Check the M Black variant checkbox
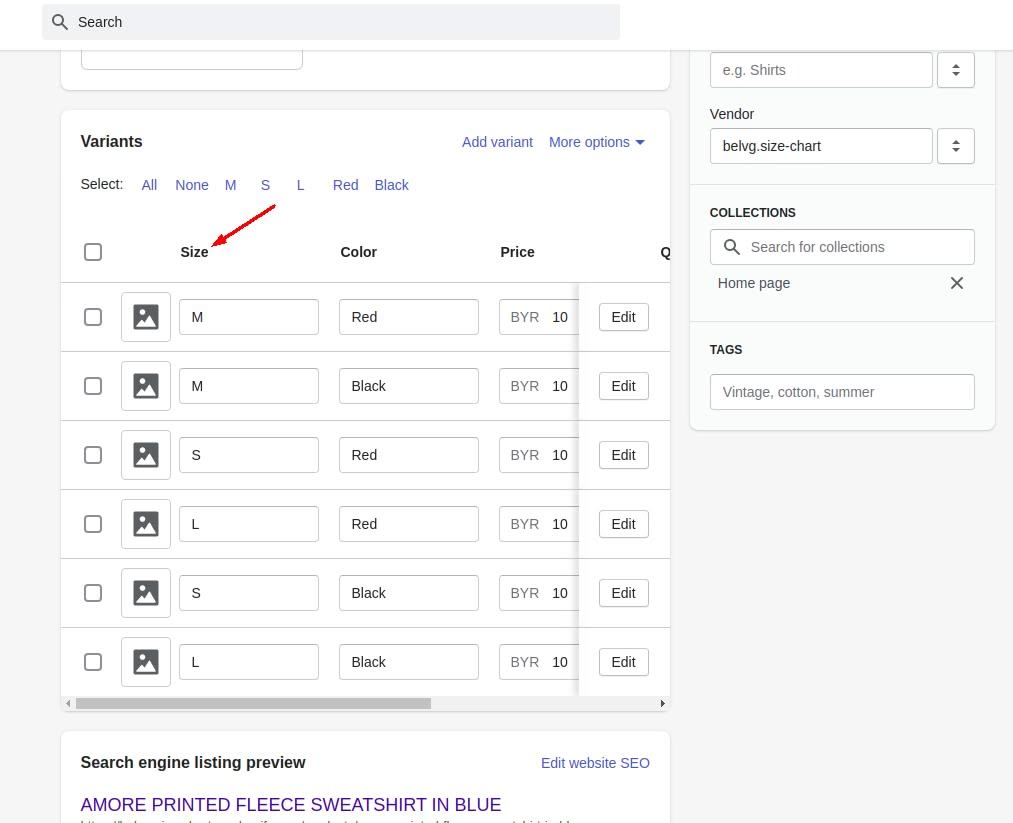Screen dimensions: 1013x823 click(x=93, y=386)
